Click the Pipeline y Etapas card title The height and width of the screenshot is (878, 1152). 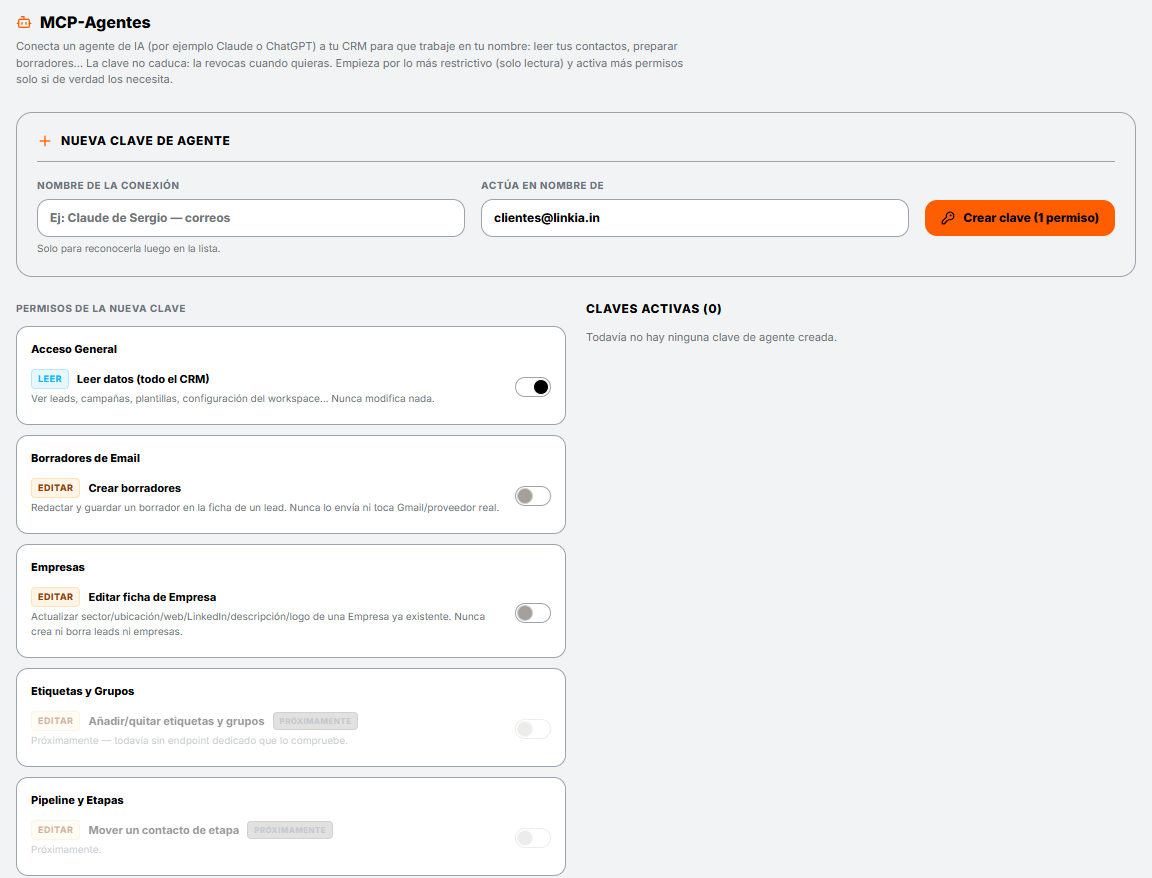pos(77,800)
